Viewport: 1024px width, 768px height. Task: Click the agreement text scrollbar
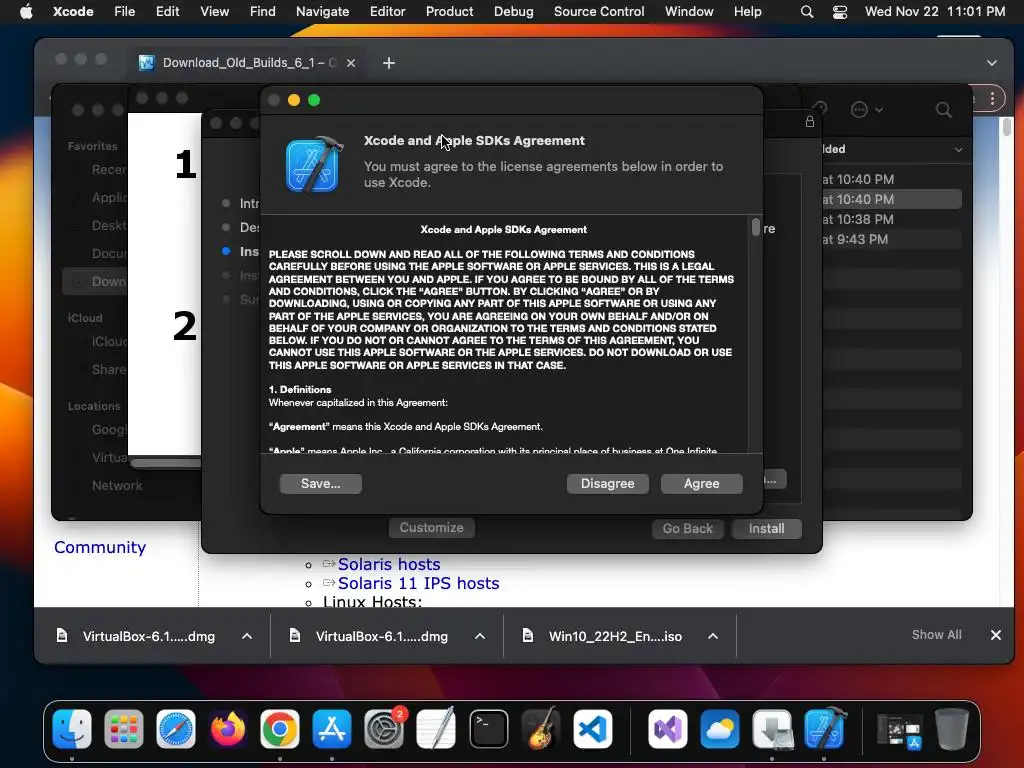(x=756, y=227)
